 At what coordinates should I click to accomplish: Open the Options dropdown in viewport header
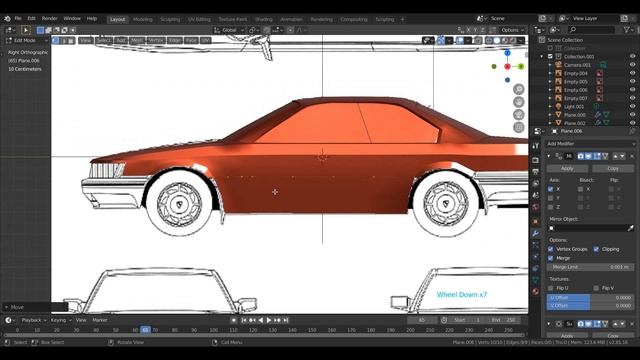[512, 30]
